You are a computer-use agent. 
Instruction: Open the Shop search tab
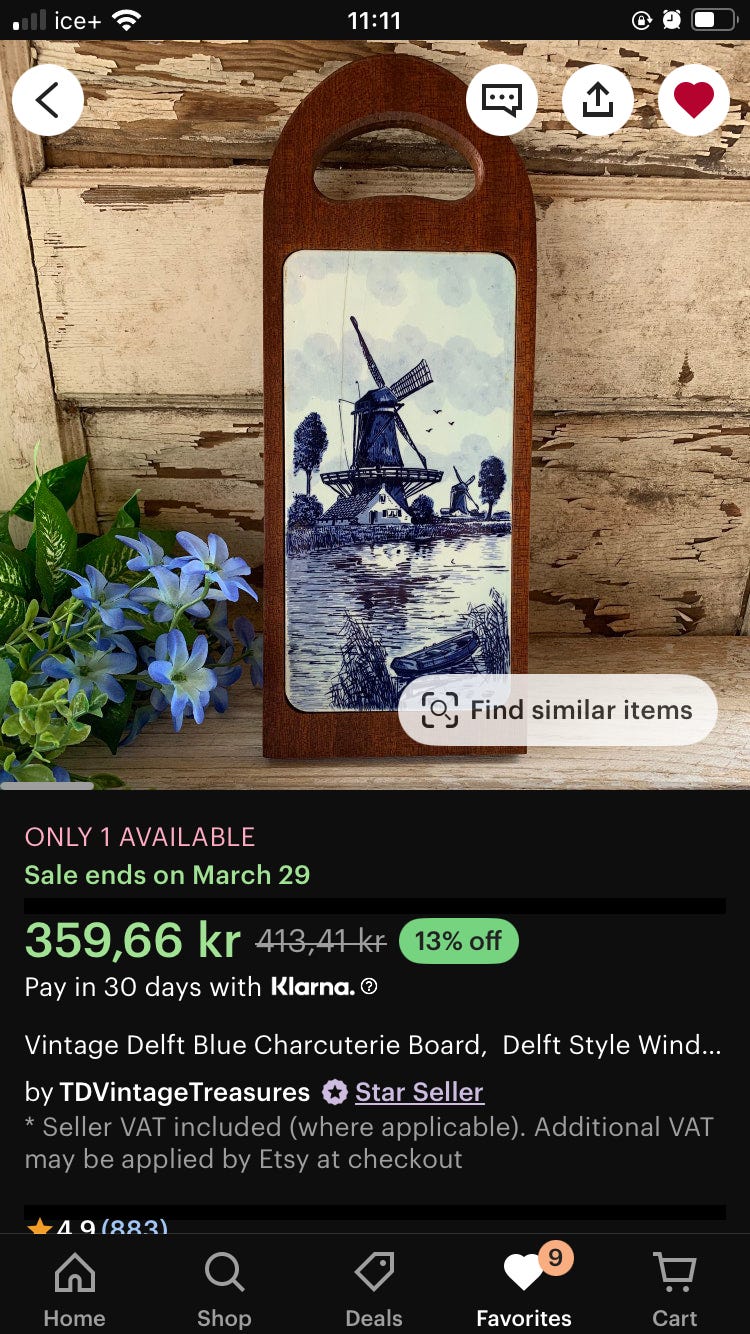(224, 1290)
